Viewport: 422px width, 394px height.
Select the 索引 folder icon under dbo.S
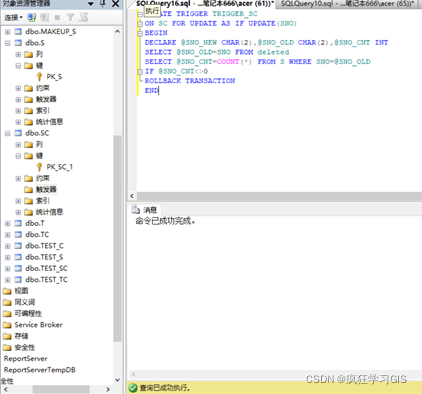[29, 111]
